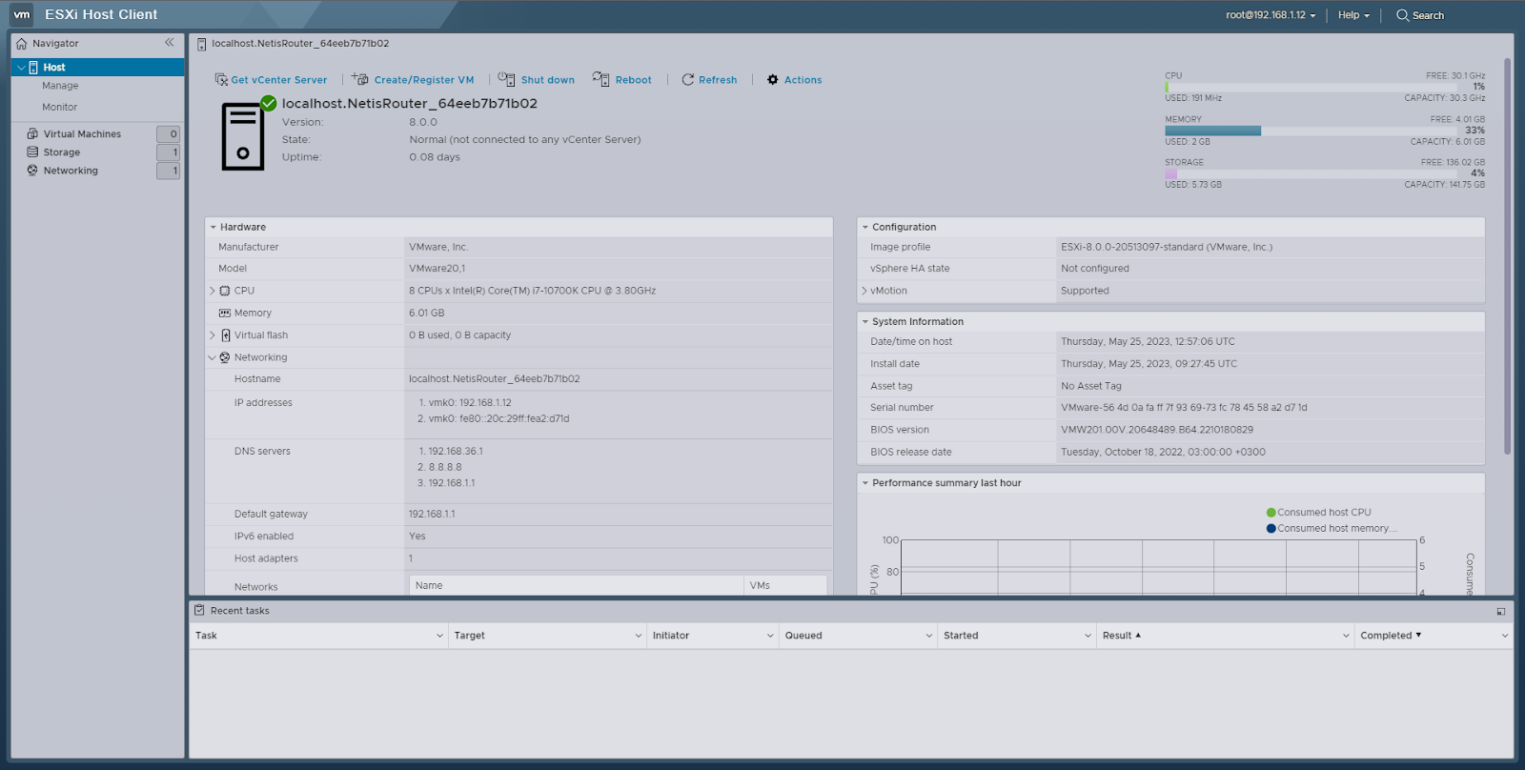Open the root@192.168.1.12 user dropdown
Image resolution: width=1525 pixels, height=770 pixels.
pyautogui.click(x=1271, y=15)
